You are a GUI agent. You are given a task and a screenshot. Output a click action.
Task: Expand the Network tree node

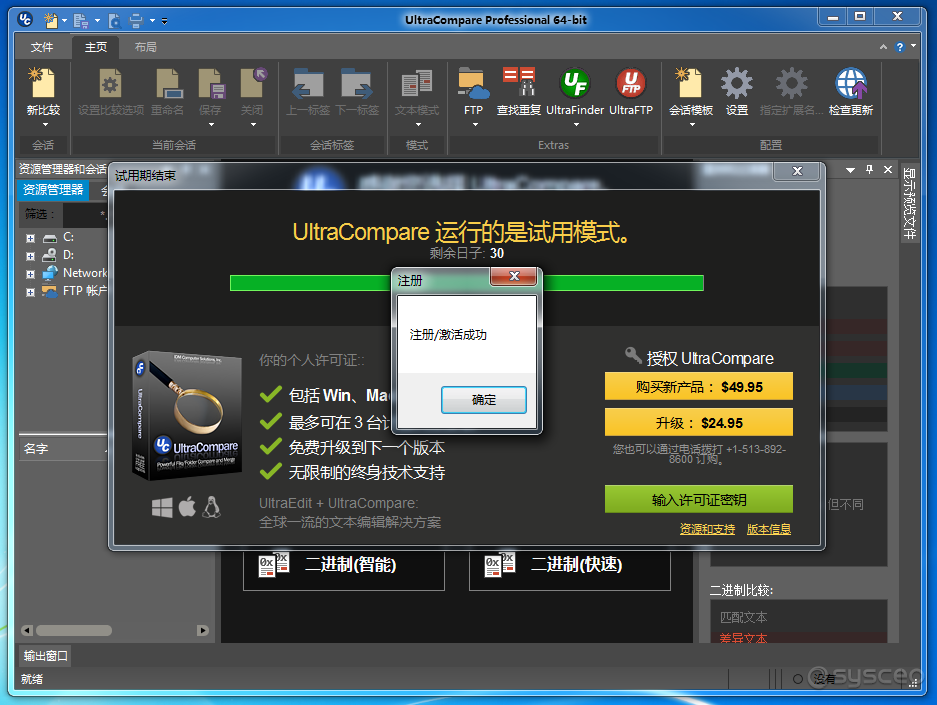coord(30,274)
